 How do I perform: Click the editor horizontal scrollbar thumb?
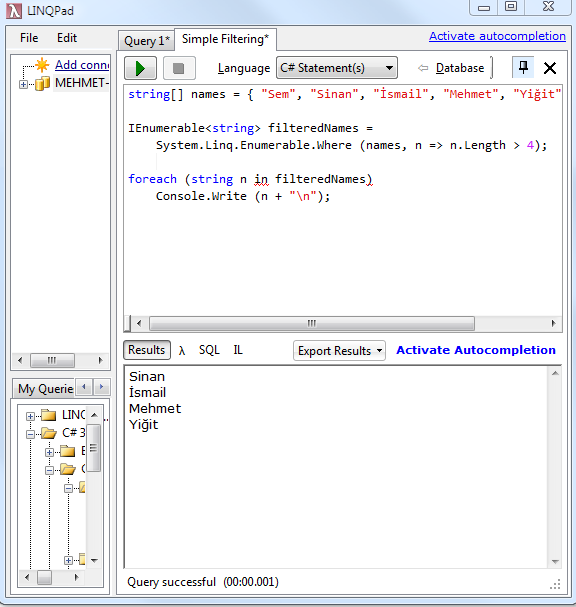[312, 323]
